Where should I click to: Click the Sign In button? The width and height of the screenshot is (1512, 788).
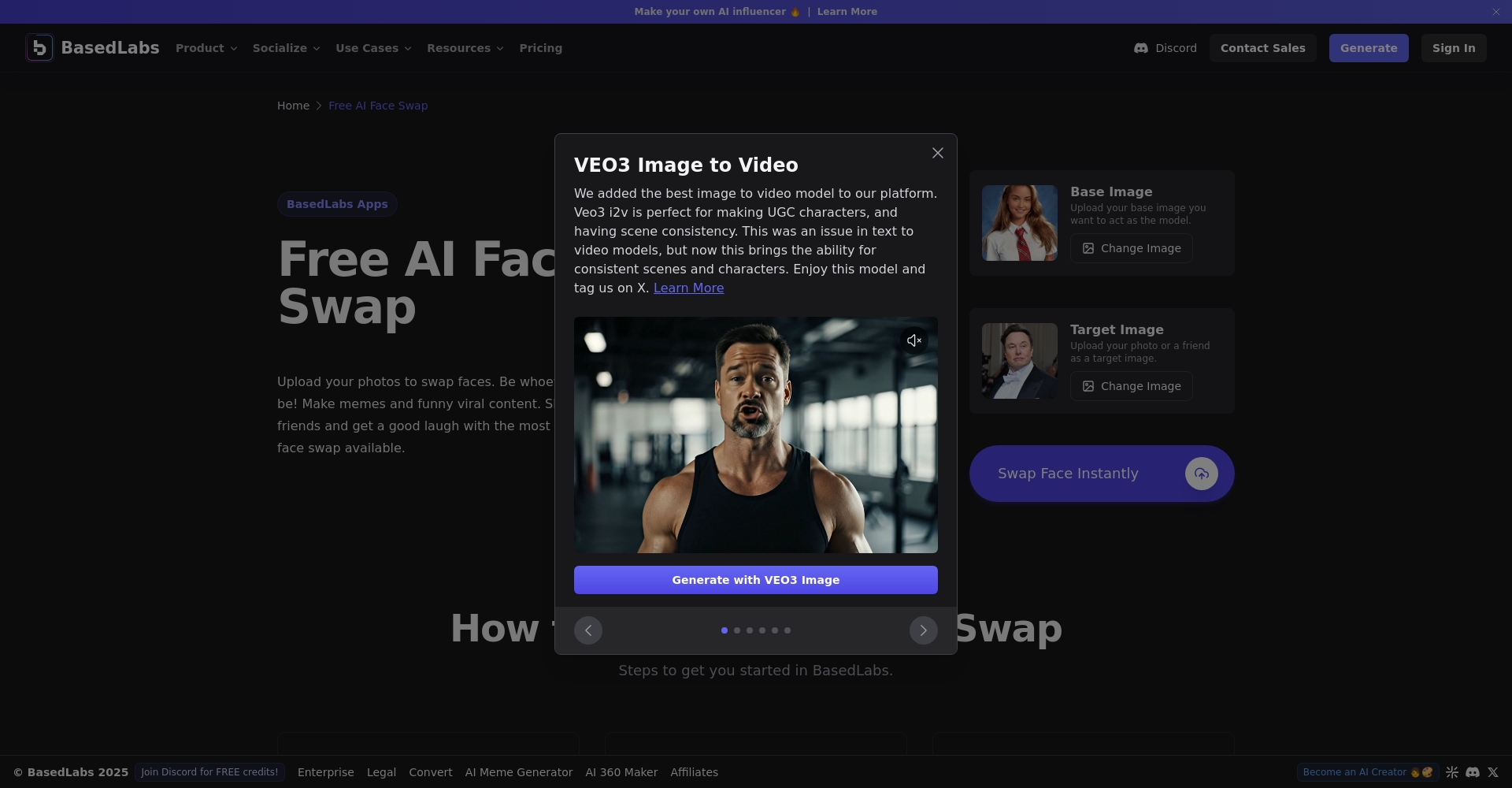(1454, 48)
